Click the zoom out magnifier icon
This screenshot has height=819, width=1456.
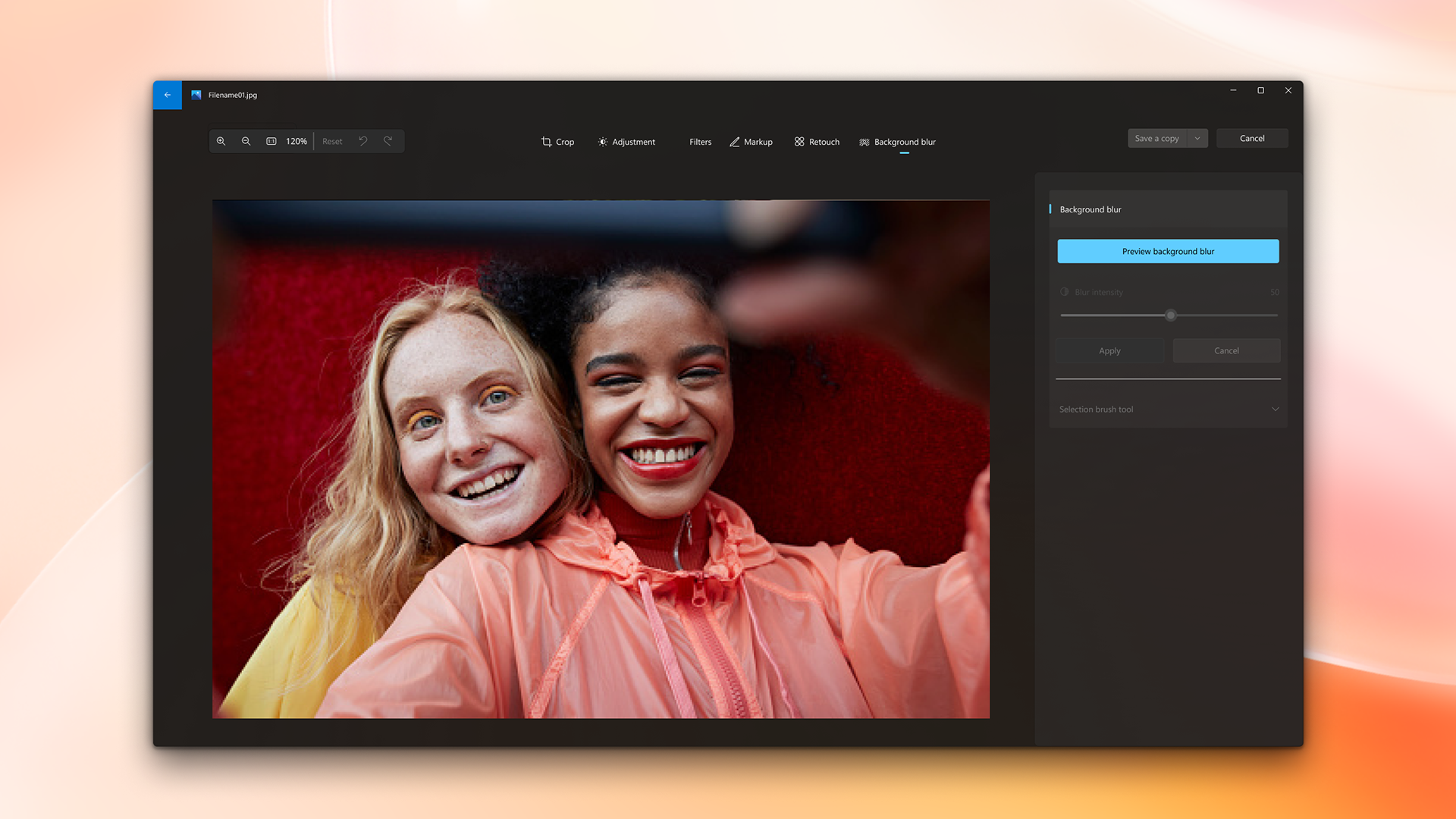click(246, 141)
